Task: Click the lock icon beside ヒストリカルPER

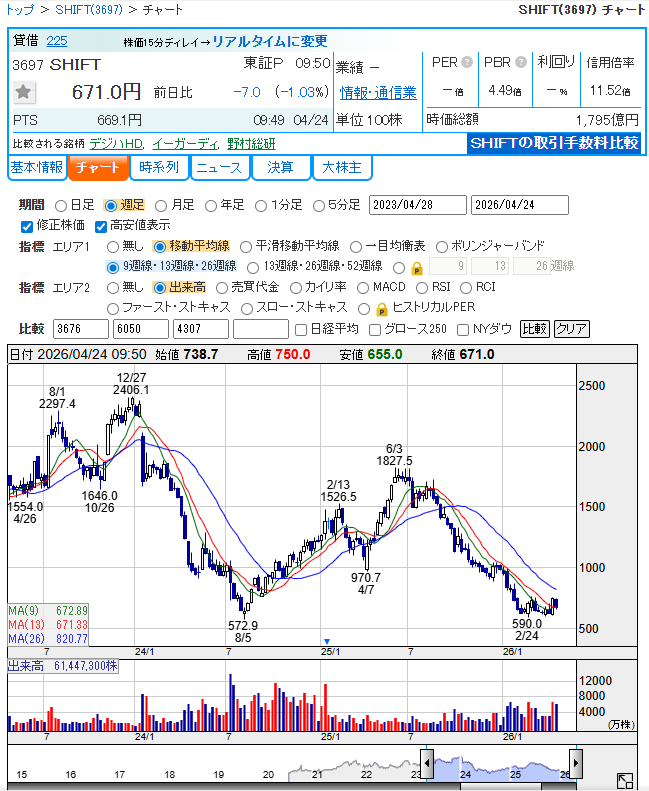Action: tap(382, 309)
